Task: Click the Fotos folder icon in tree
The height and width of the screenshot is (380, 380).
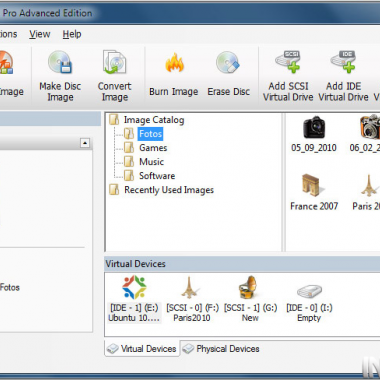Action: coord(129,134)
